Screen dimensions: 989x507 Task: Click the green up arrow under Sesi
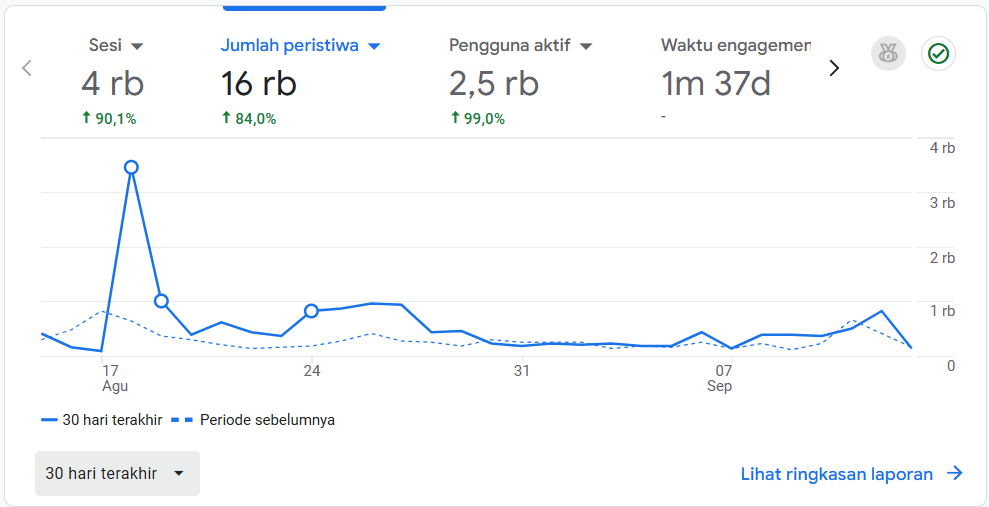(87, 118)
